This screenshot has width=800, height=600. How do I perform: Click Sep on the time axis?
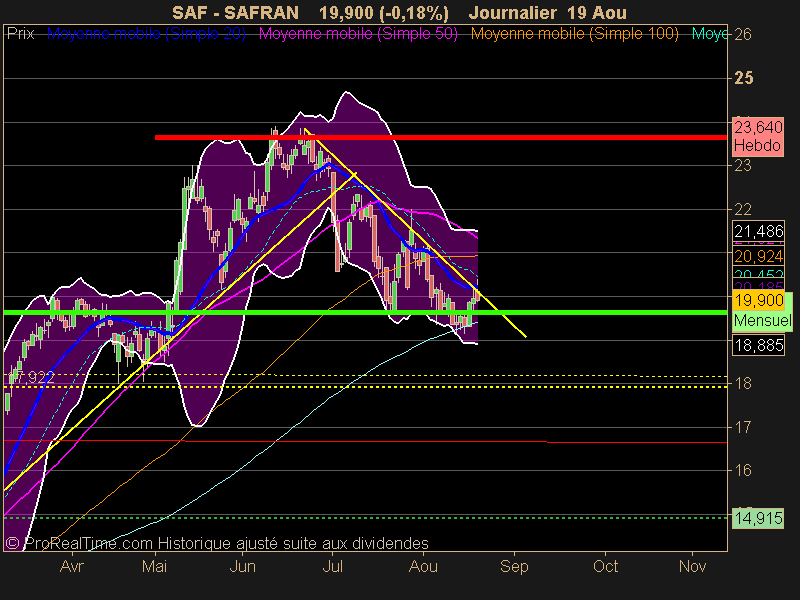tap(514, 566)
